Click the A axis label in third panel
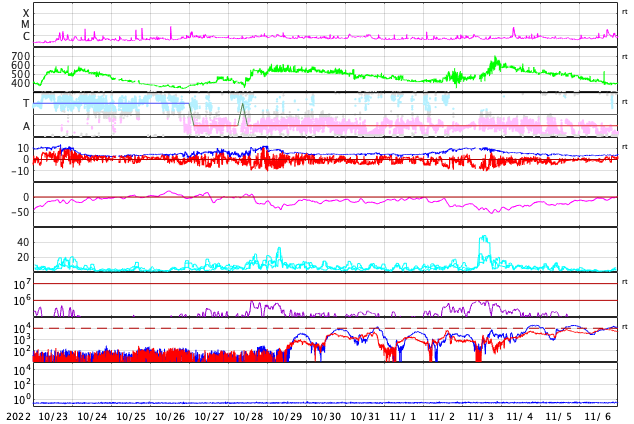Screen dimensions: 634x424 coord(26,126)
